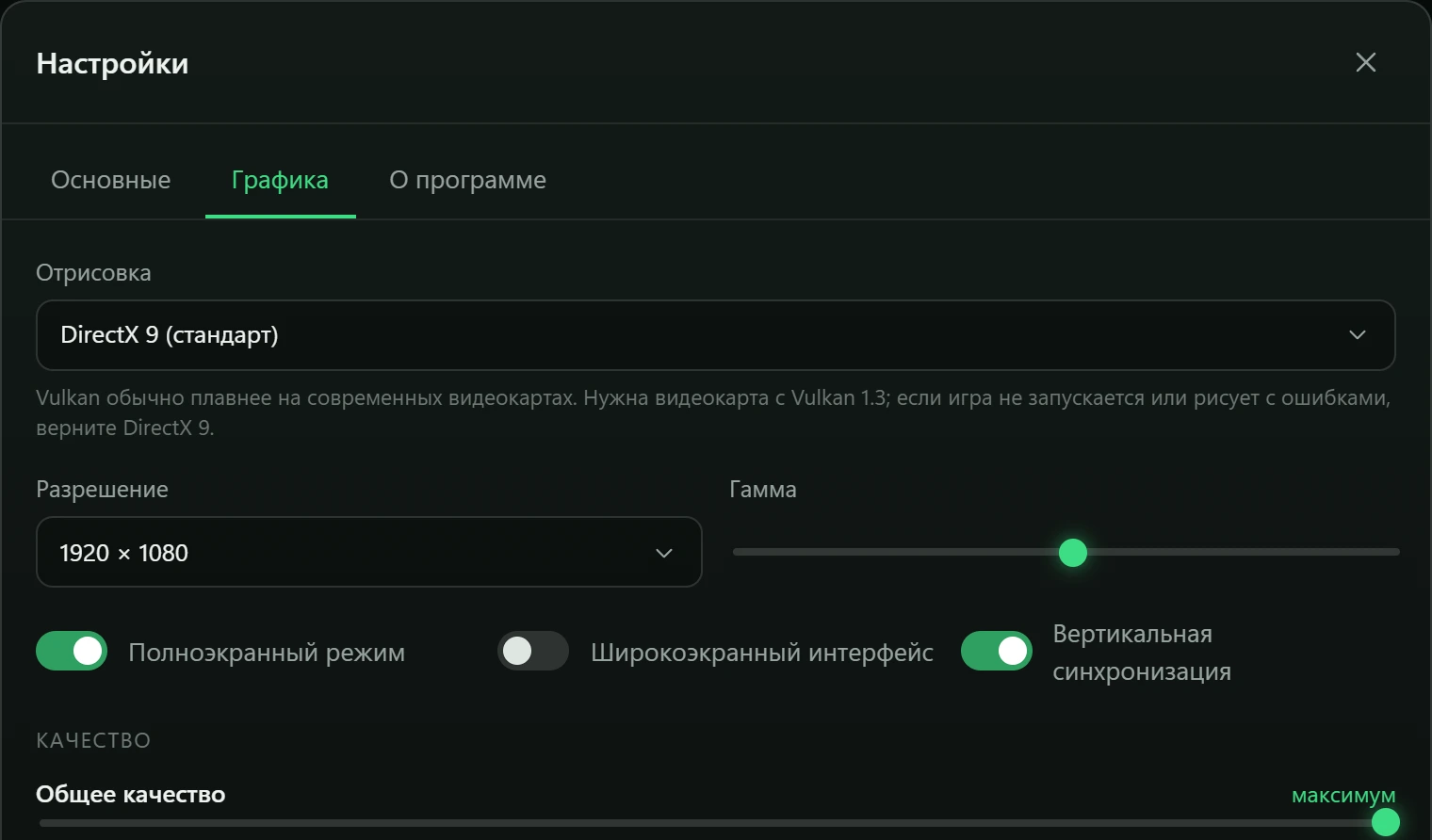Switch to the Основные tab
The width and height of the screenshot is (1432, 840).
111,180
